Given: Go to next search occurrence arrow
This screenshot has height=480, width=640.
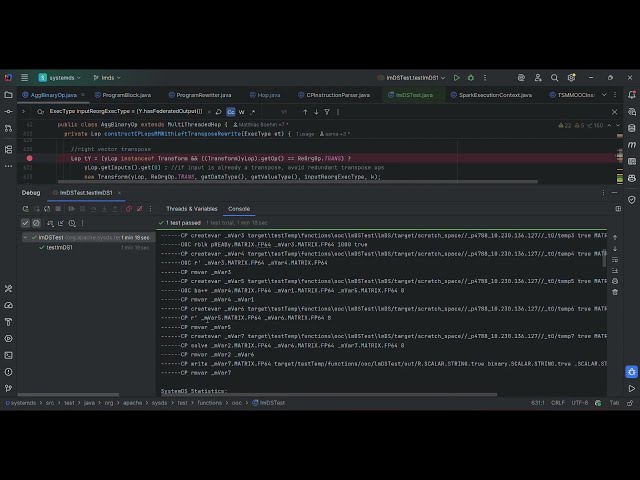Looking at the screenshot, I should click(316, 112).
